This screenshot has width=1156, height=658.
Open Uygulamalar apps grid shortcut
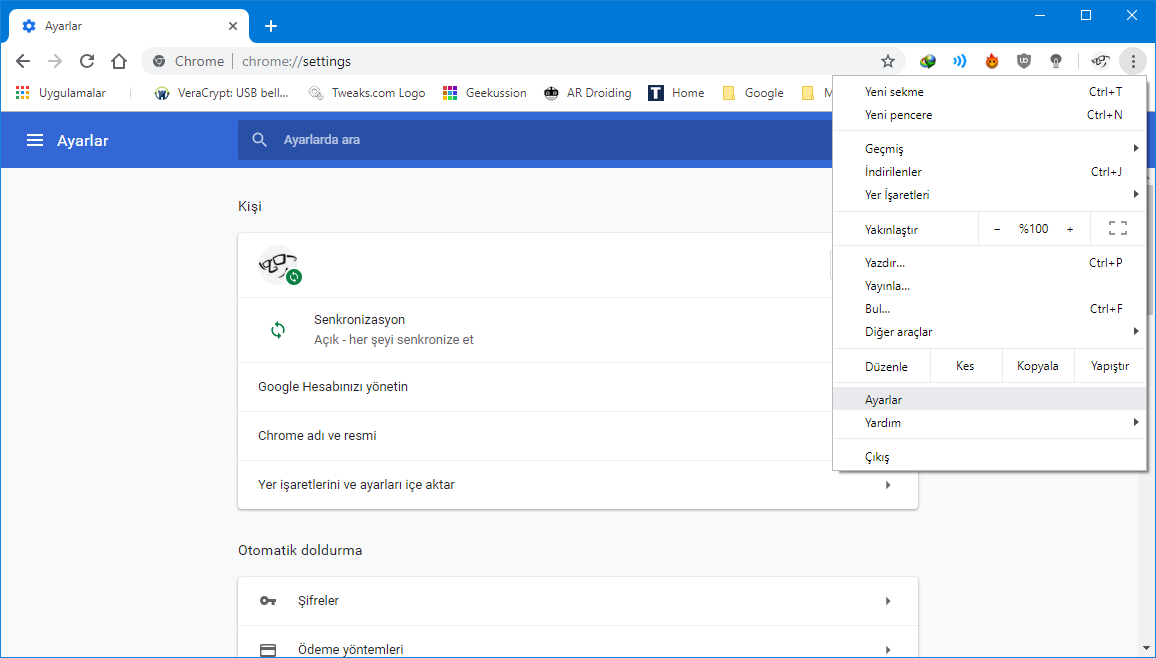pos(60,93)
